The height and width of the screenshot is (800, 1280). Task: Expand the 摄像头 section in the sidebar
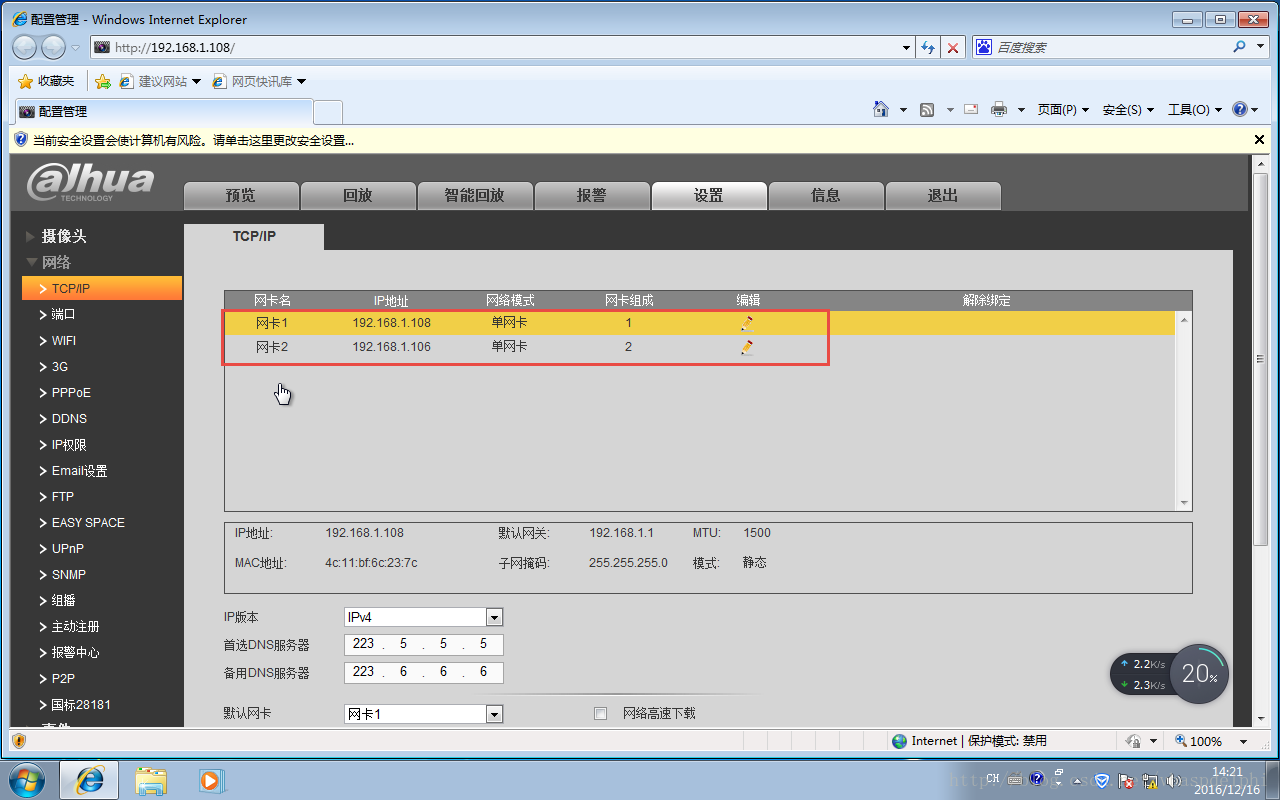(x=63, y=236)
